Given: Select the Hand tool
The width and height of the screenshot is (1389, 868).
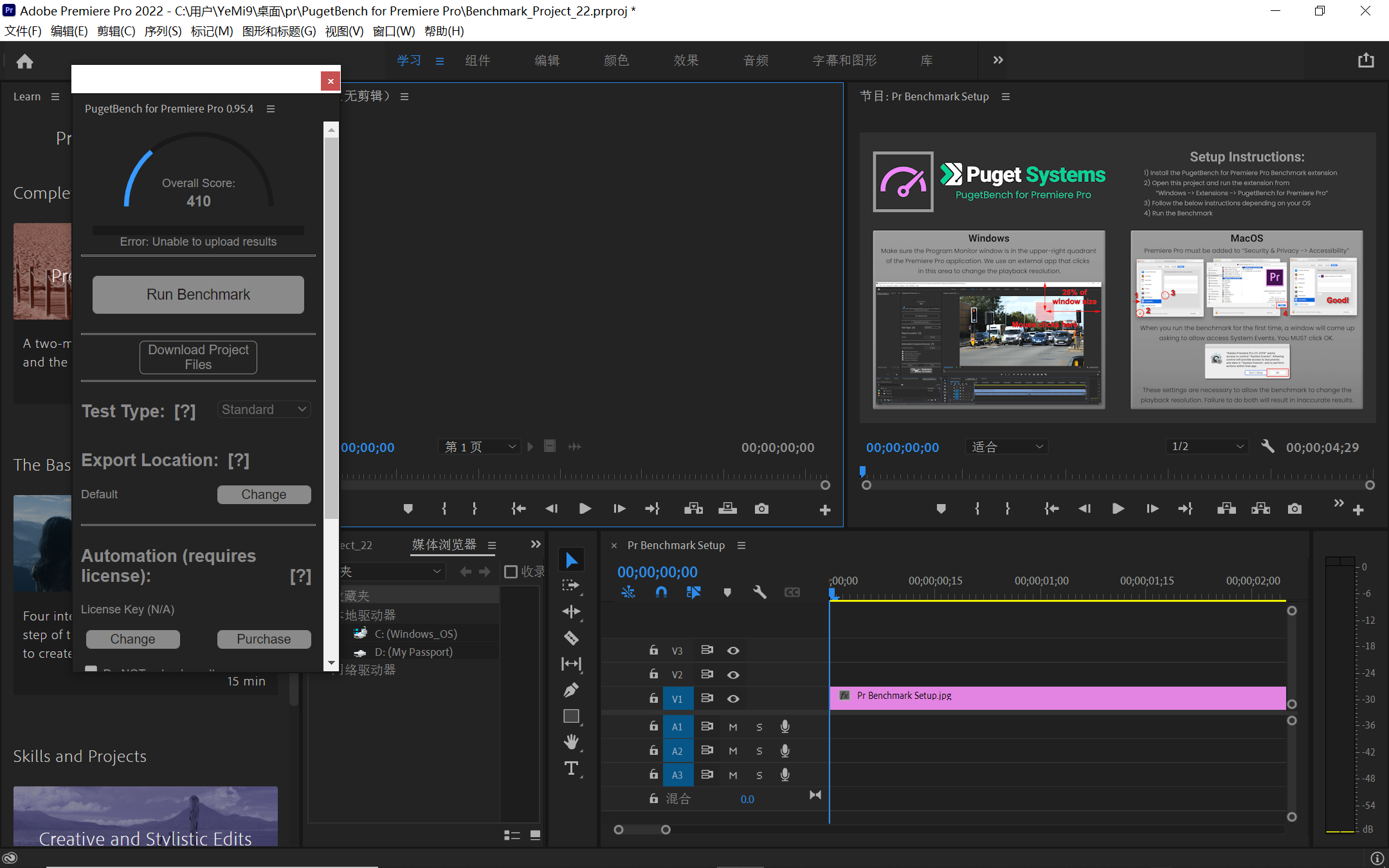Looking at the screenshot, I should (x=571, y=741).
